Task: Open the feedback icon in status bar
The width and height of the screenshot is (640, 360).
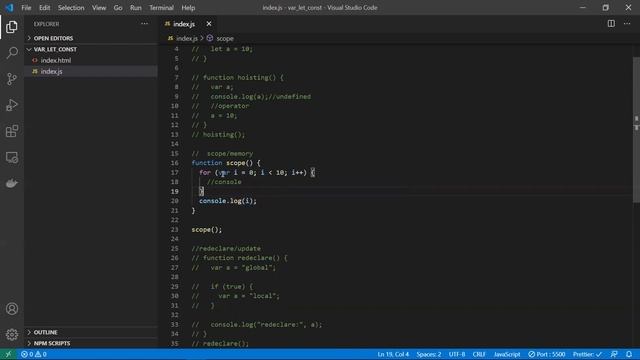Action: point(614,354)
